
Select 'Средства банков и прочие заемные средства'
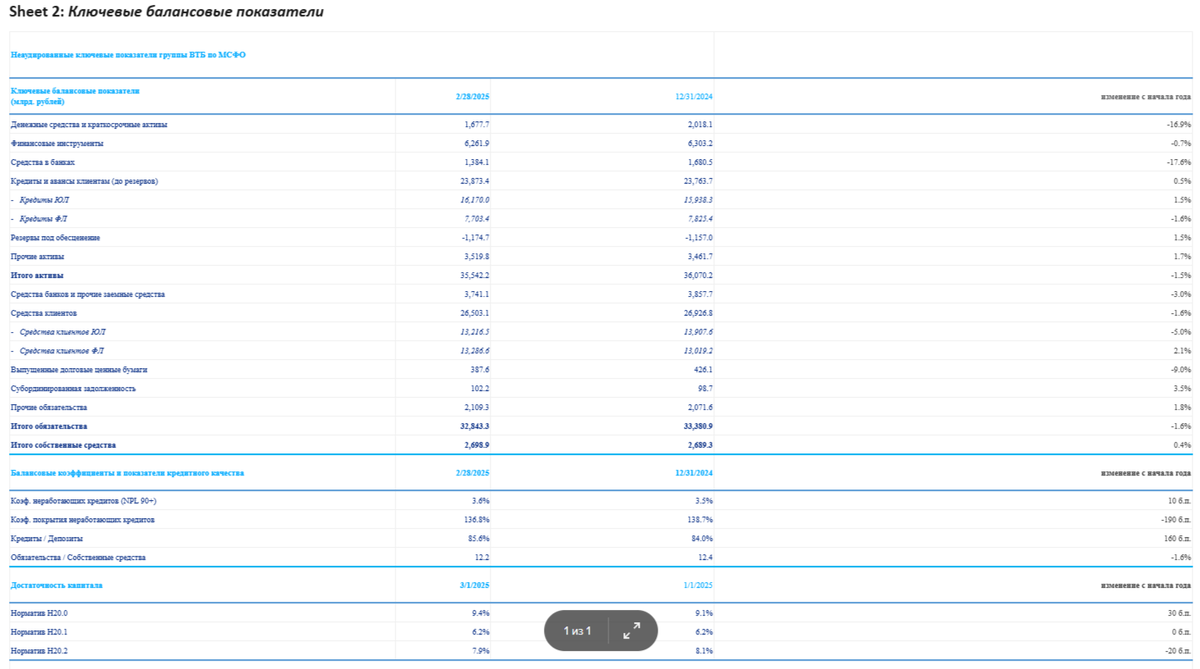pos(88,294)
